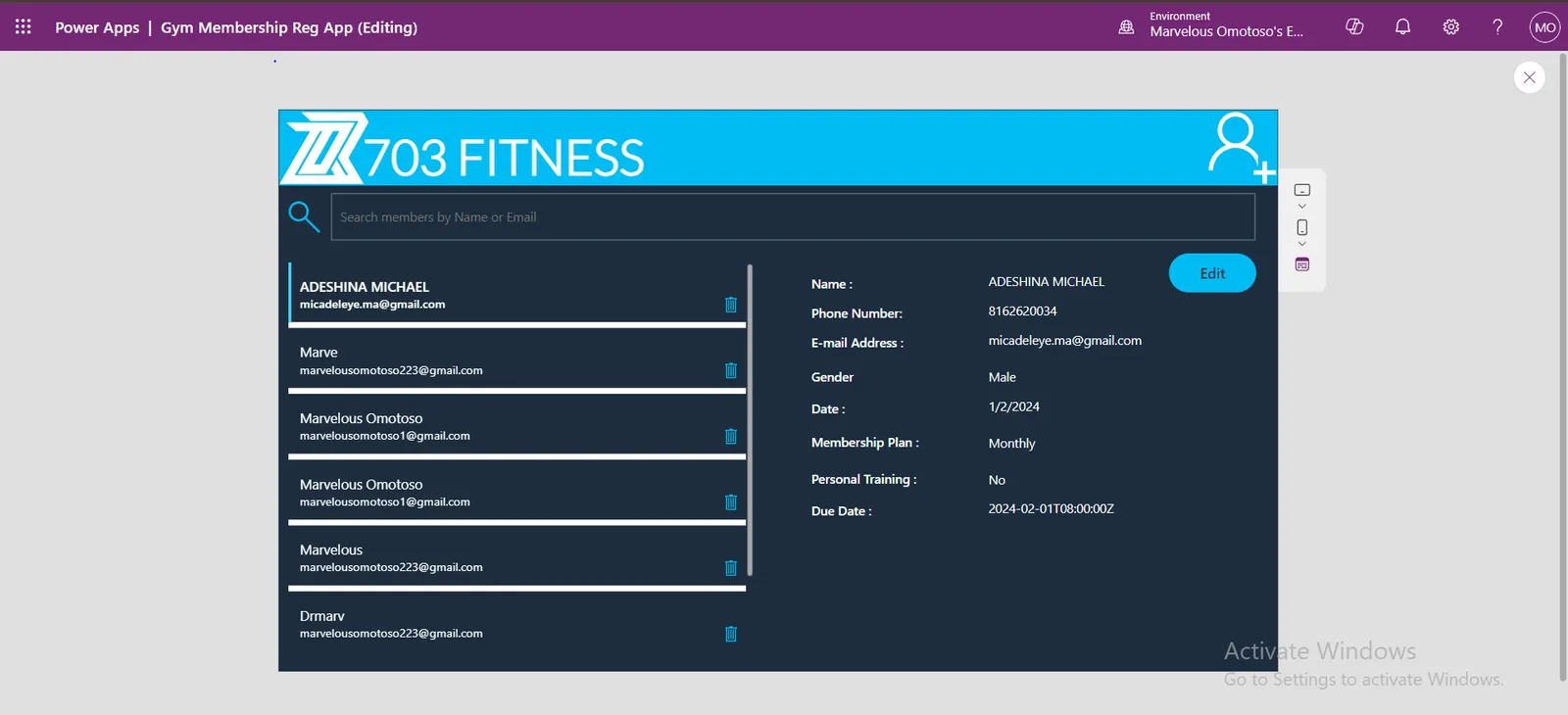The image size is (1568, 715).
Task: Open the notifications bell
Action: click(1402, 26)
